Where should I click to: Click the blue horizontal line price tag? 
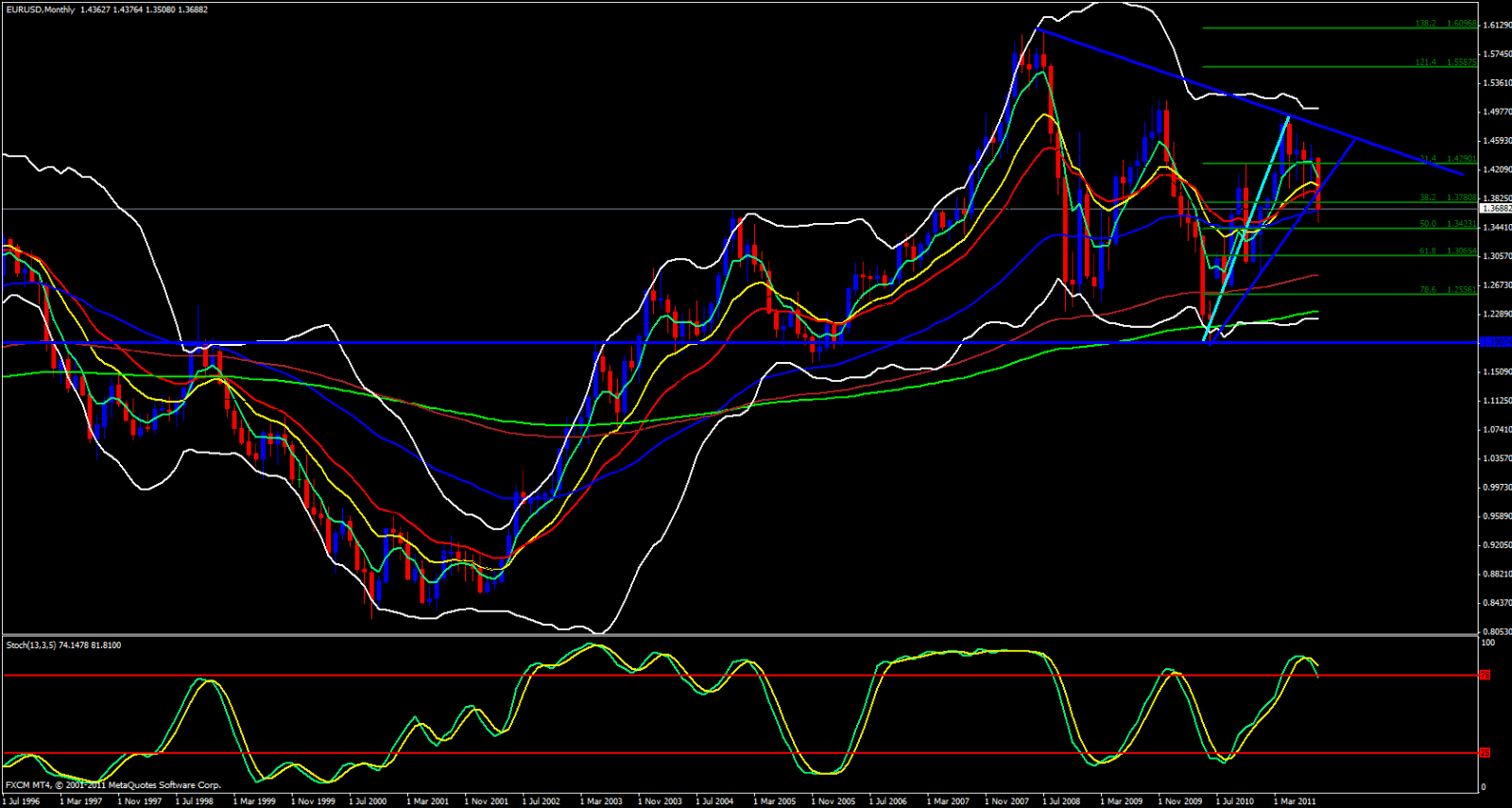pyautogui.click(x=1495, y=342)
